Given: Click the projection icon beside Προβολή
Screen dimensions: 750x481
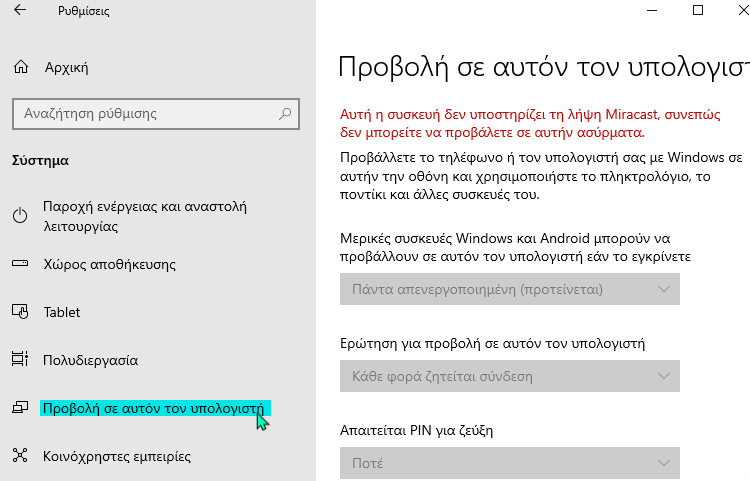Looking at the screenshot, I should tap(20, 407).
